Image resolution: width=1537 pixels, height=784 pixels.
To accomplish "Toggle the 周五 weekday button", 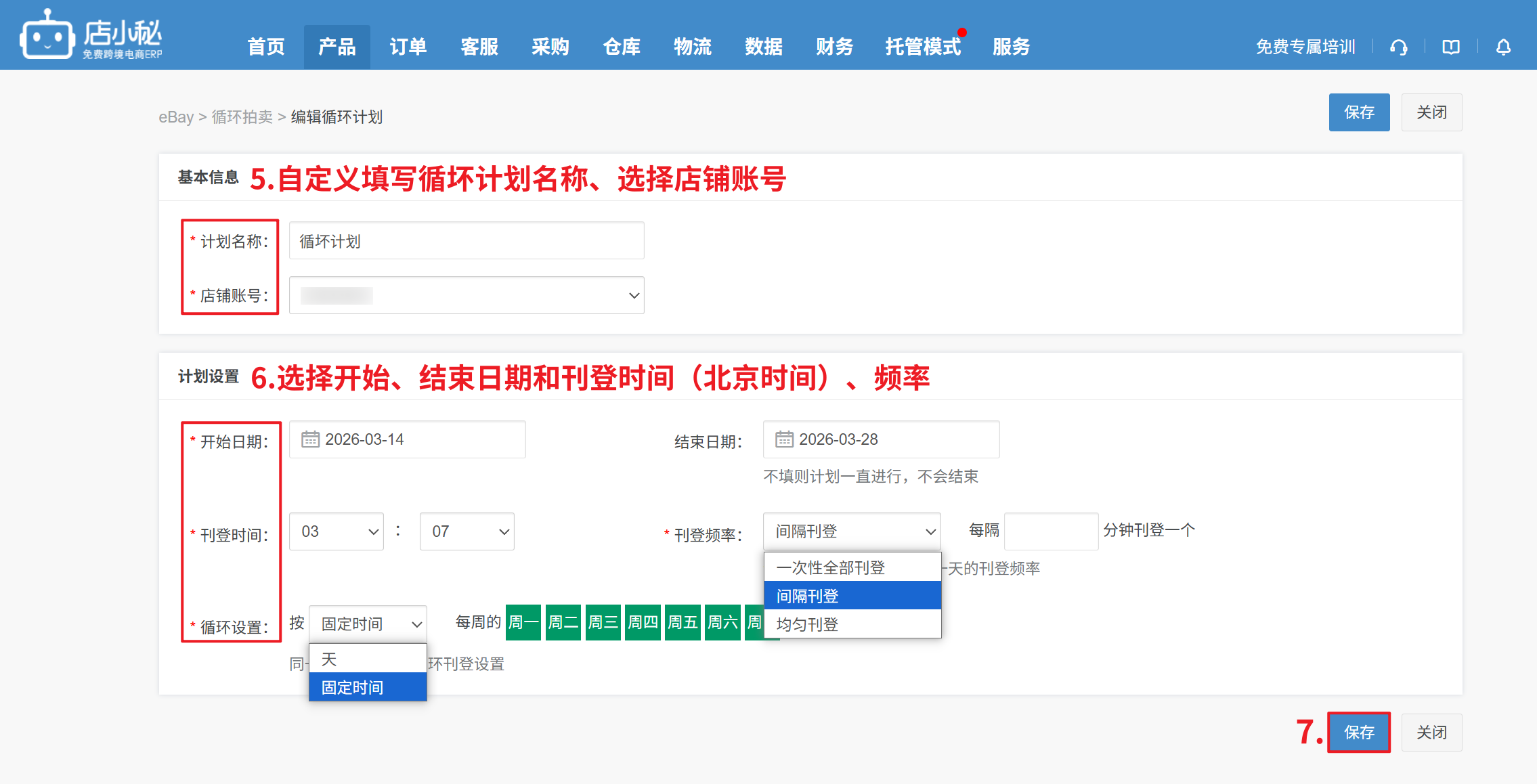I will pos(682,622).
